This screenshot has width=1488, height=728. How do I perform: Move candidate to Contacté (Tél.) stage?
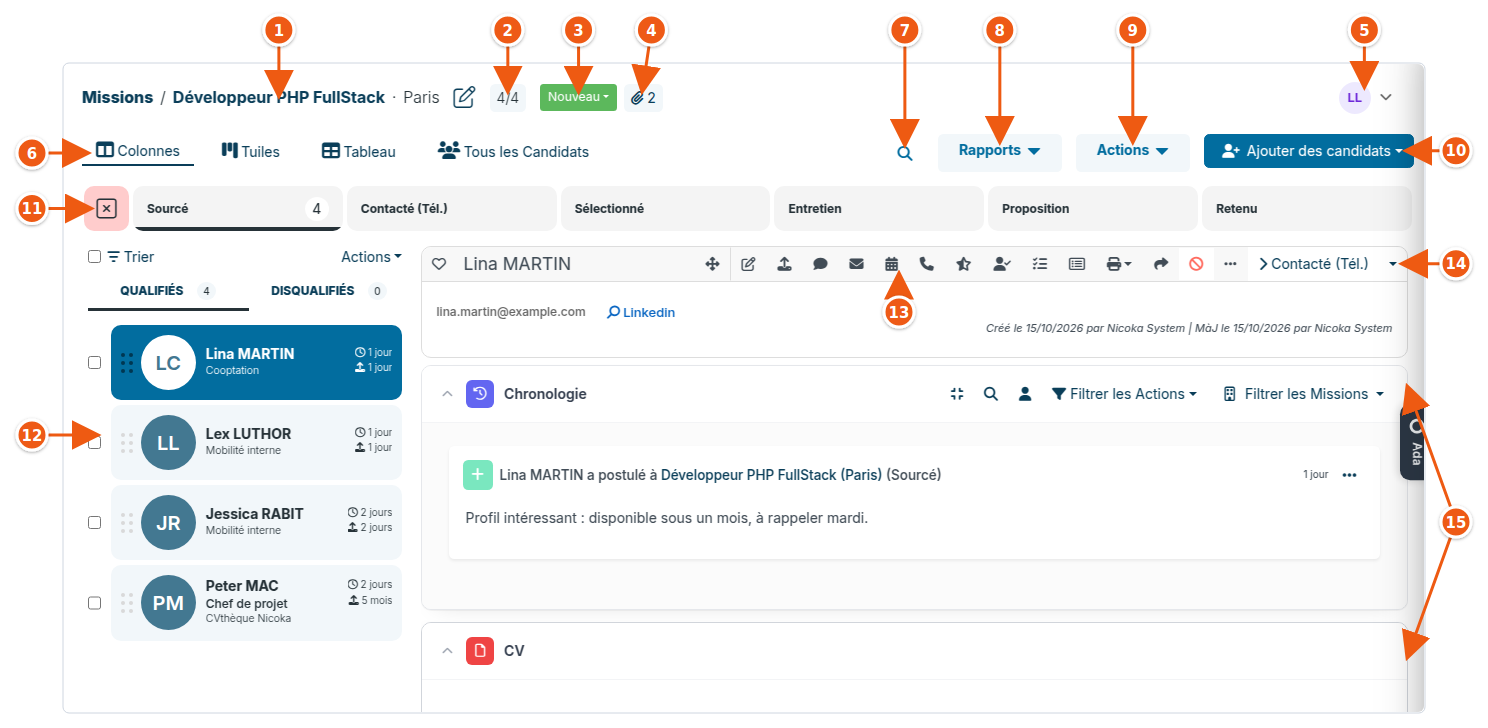tap(1313, 264)
